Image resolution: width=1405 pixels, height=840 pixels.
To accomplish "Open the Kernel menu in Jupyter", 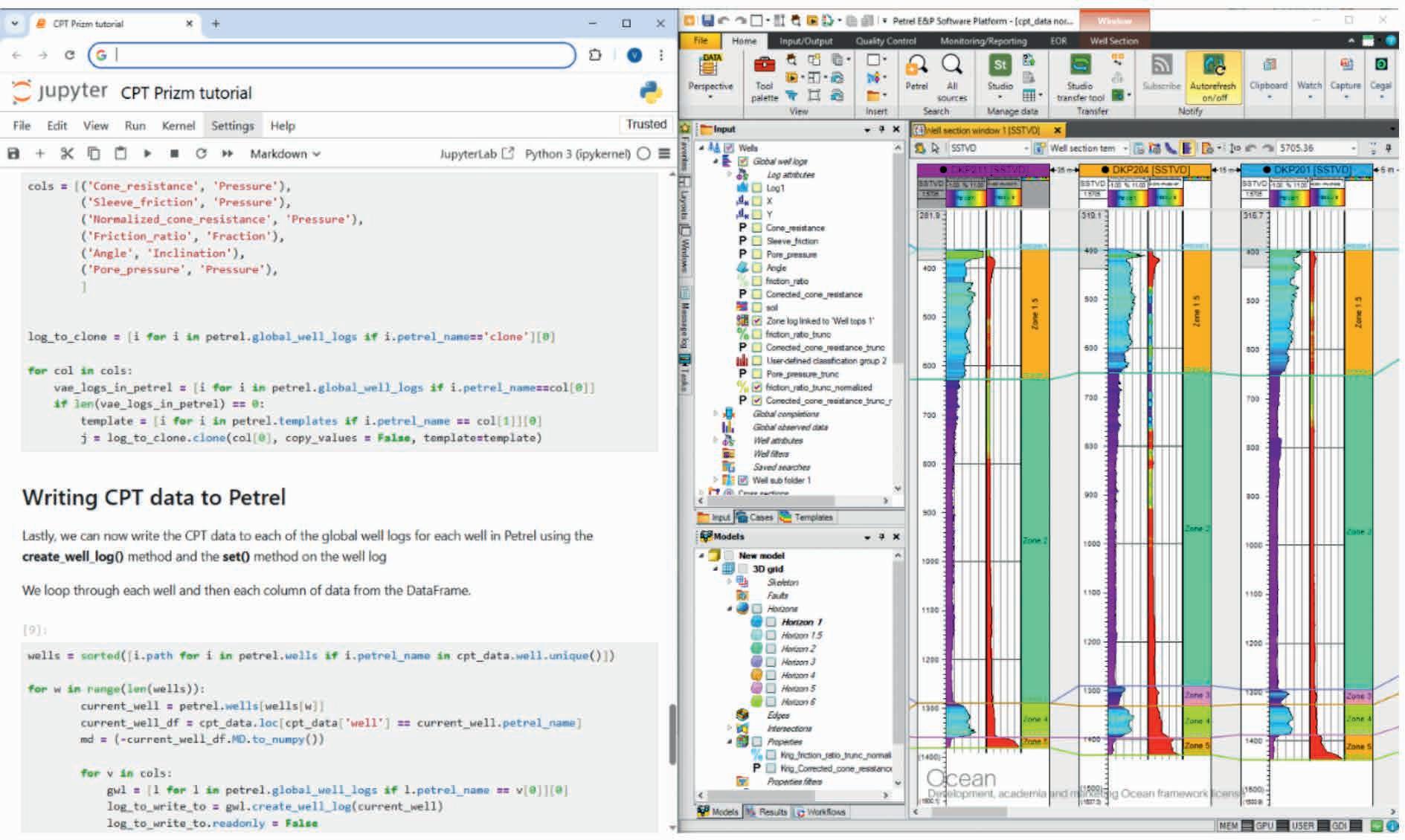I will pos(179,126).
